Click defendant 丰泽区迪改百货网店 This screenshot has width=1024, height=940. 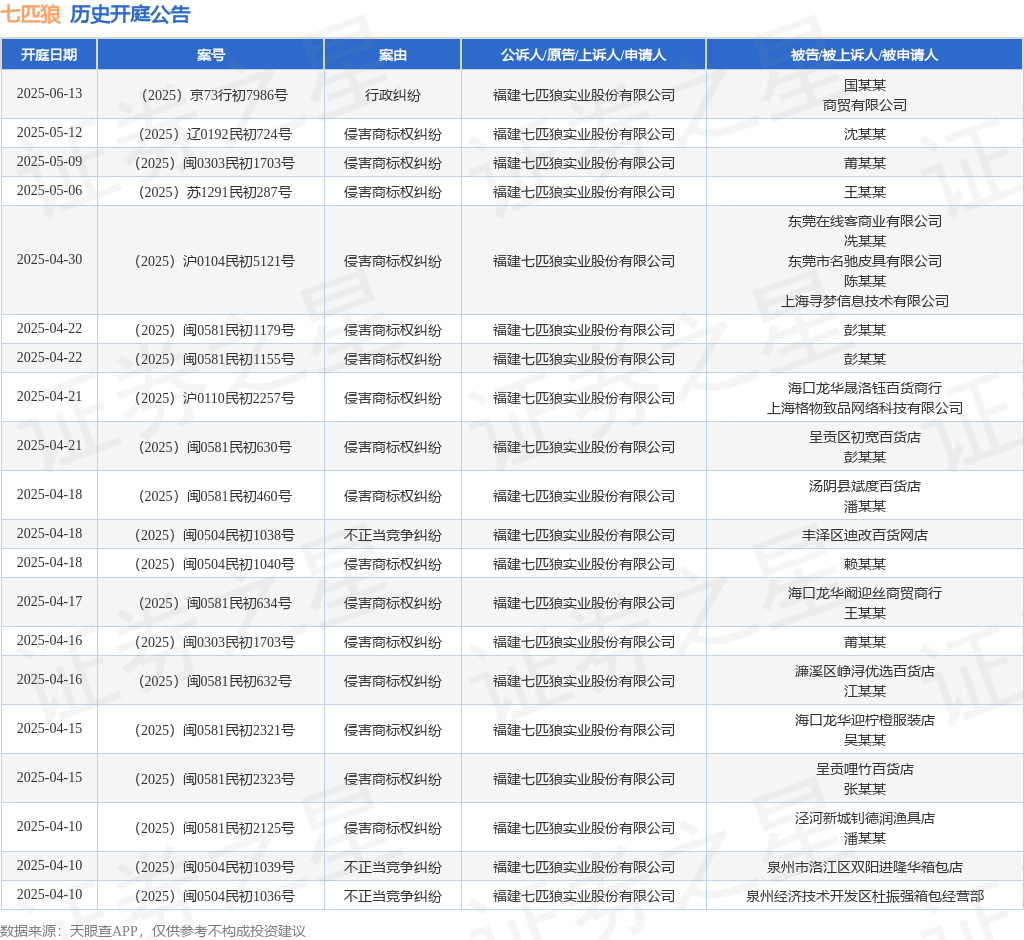pos(865,536)
